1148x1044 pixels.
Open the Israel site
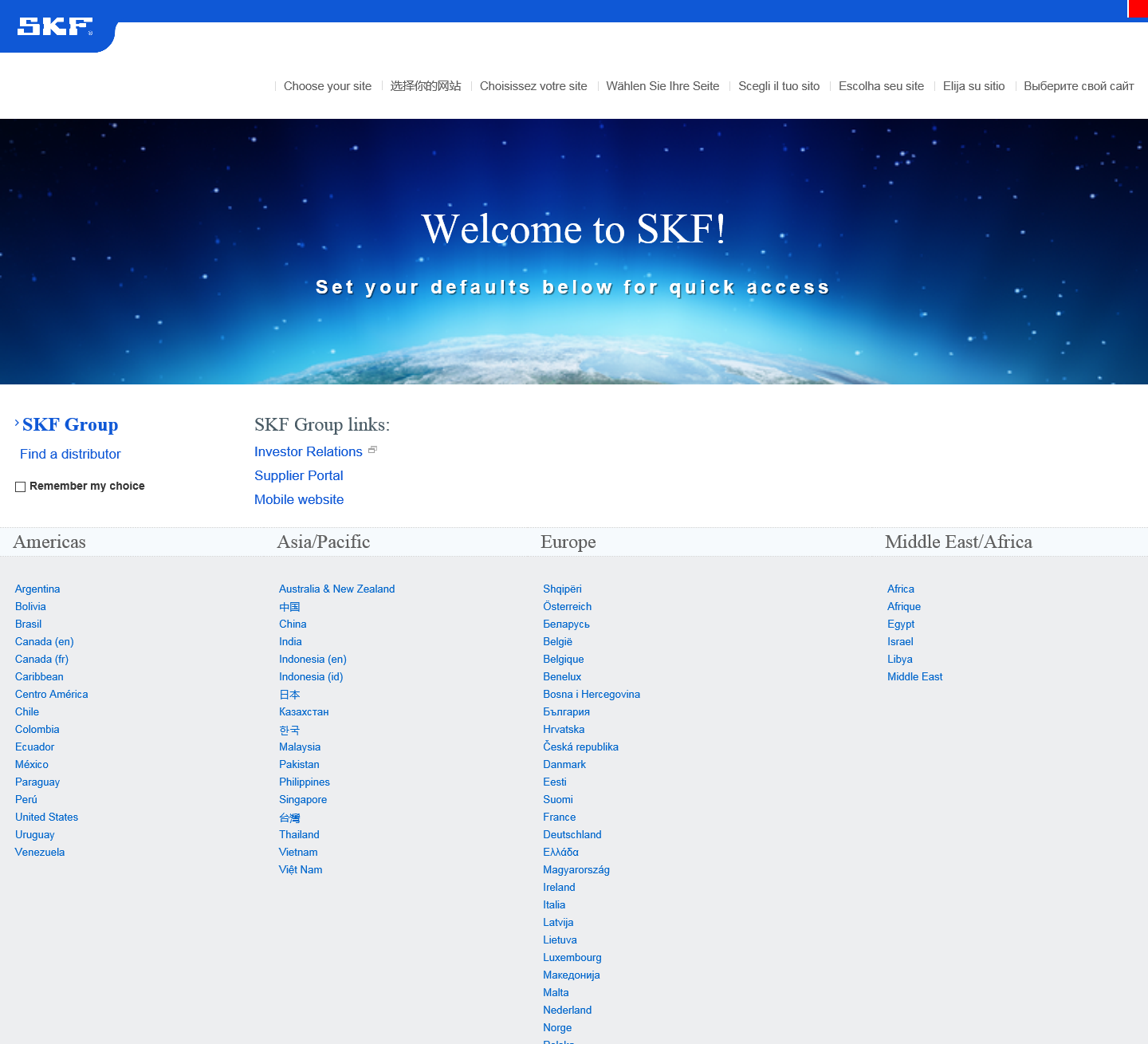tap(900, 641)
